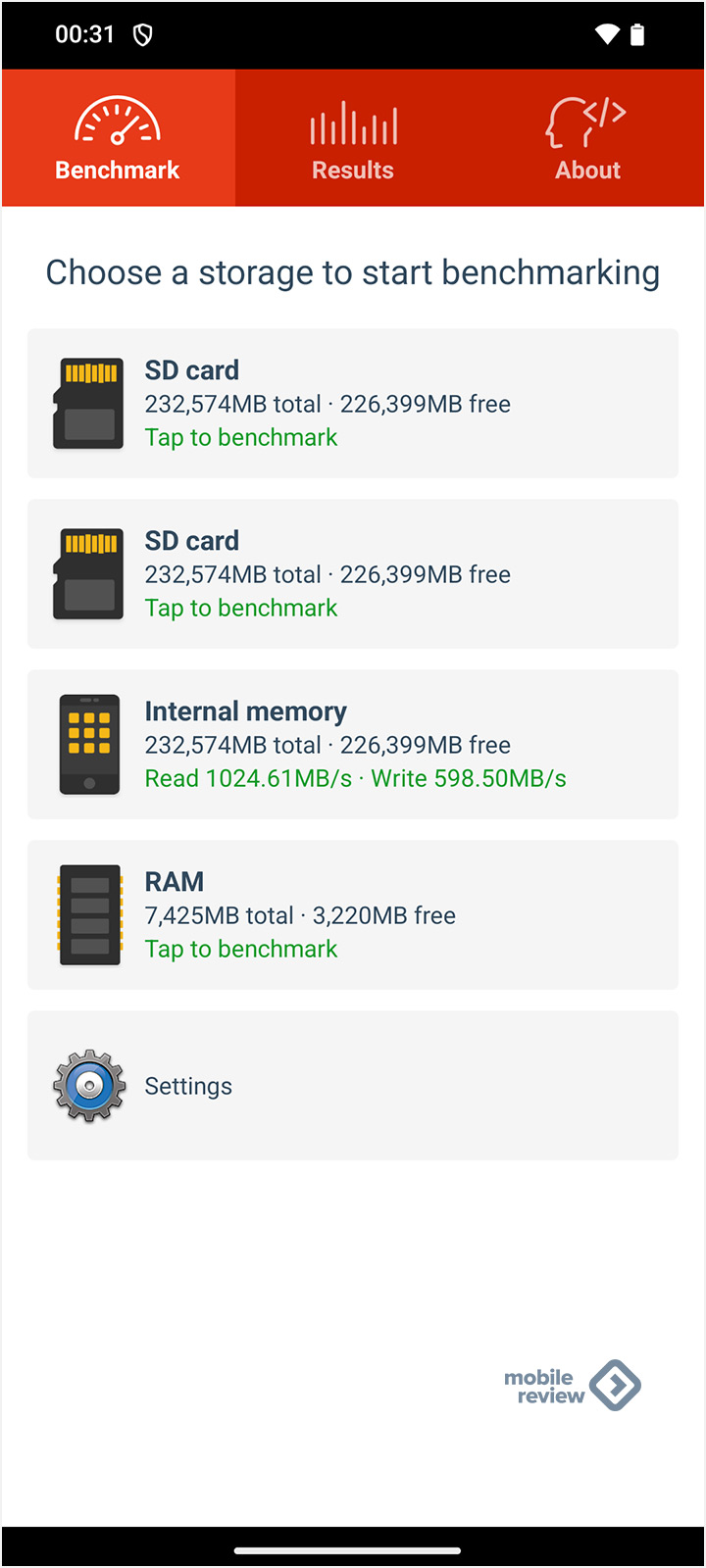Tap the Results bar chart icon

353,123
